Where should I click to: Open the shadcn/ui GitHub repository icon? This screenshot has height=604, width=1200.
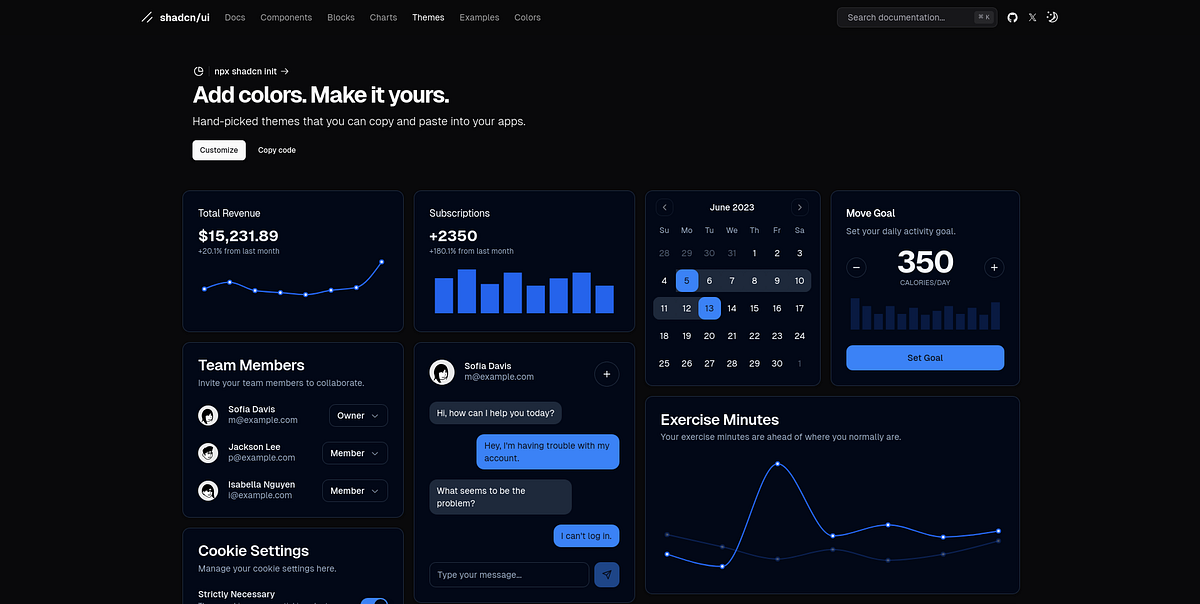tap(1012, 17)
